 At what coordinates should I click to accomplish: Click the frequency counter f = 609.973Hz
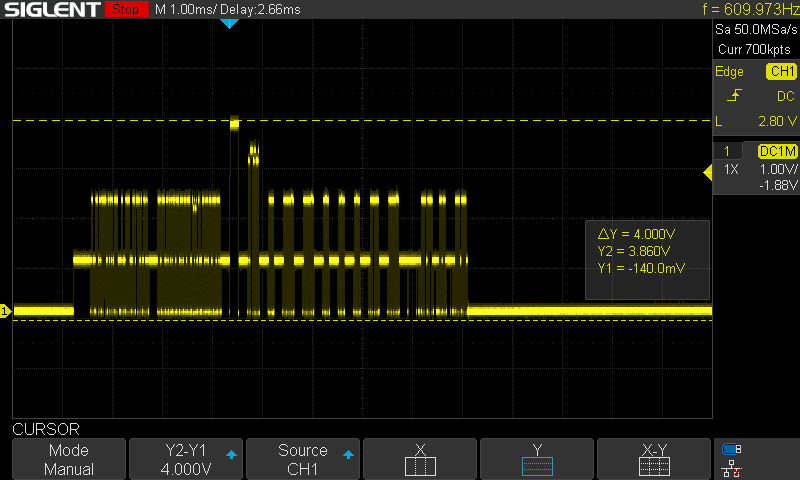click(x=751, y=9)
